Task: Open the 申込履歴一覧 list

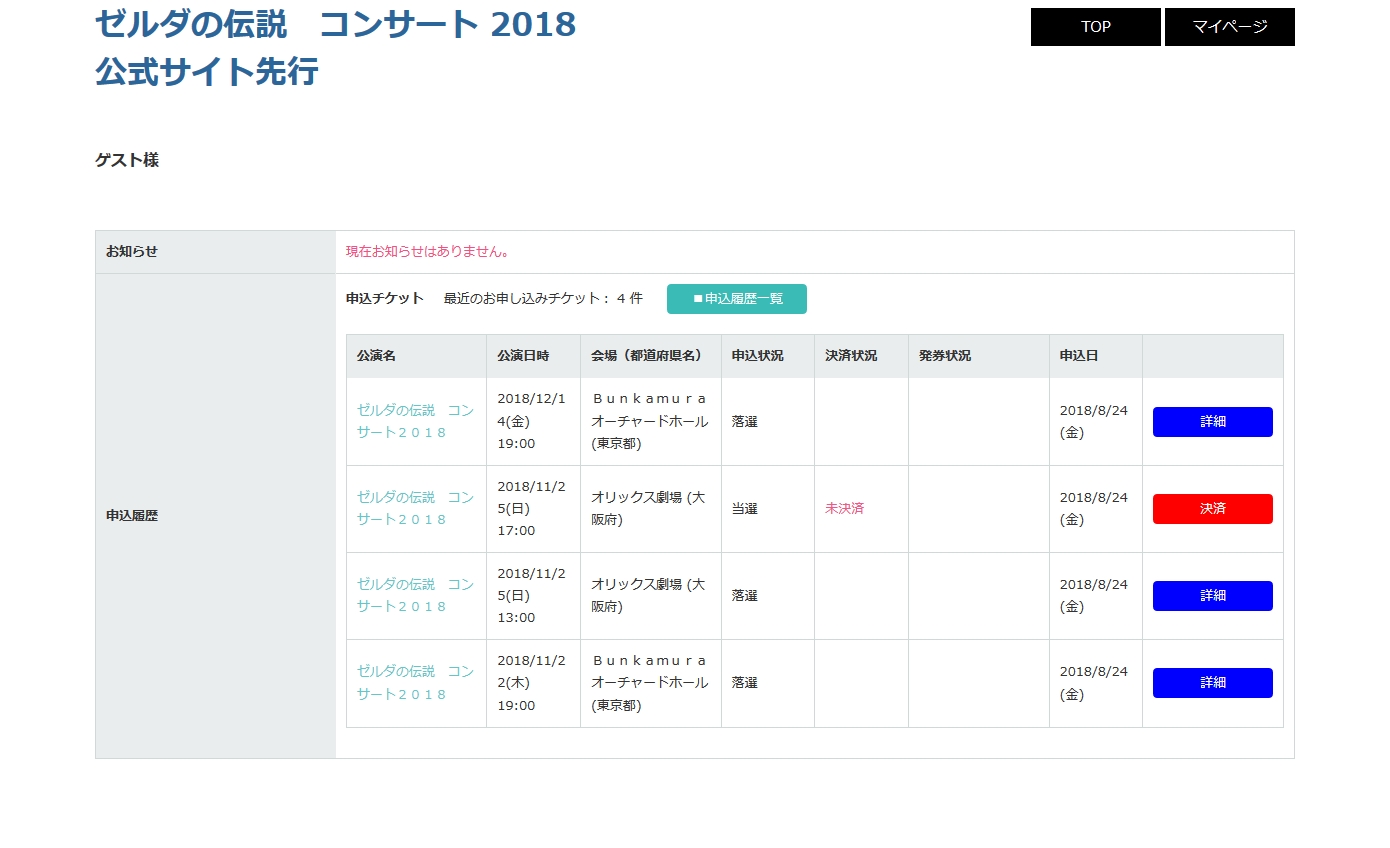Action: click(737, 299)
